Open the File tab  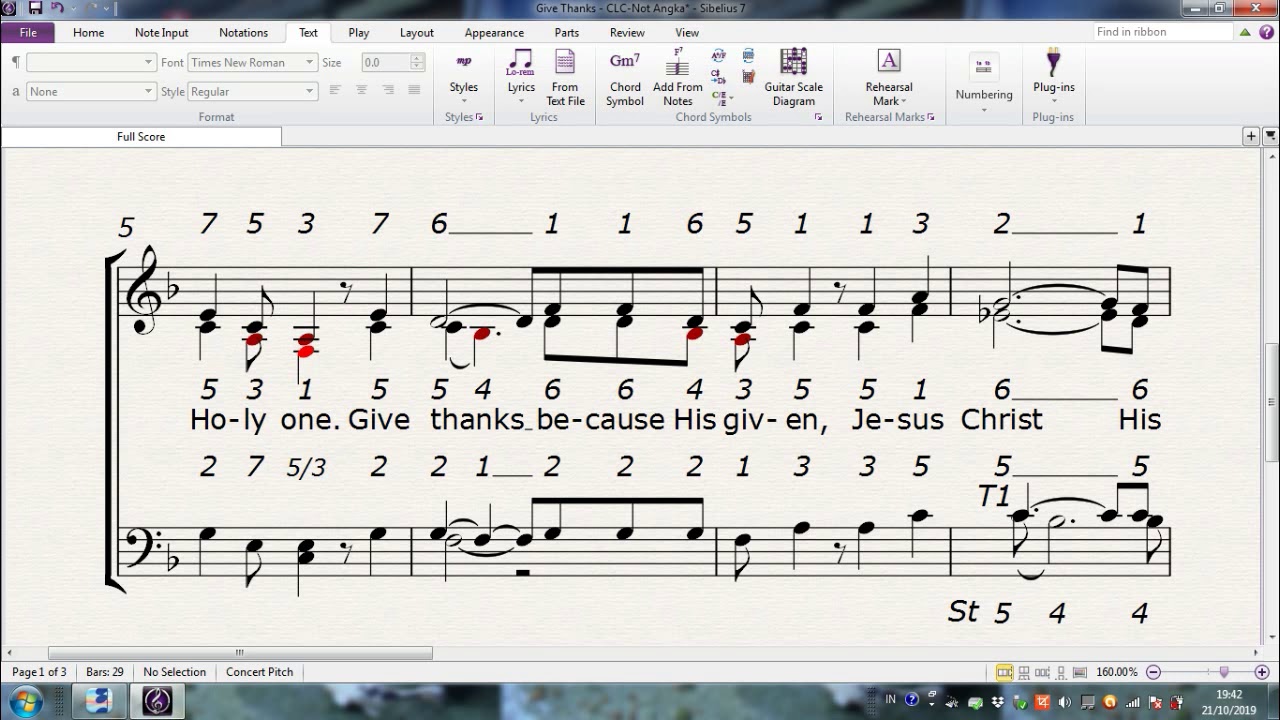pos(28,32)
